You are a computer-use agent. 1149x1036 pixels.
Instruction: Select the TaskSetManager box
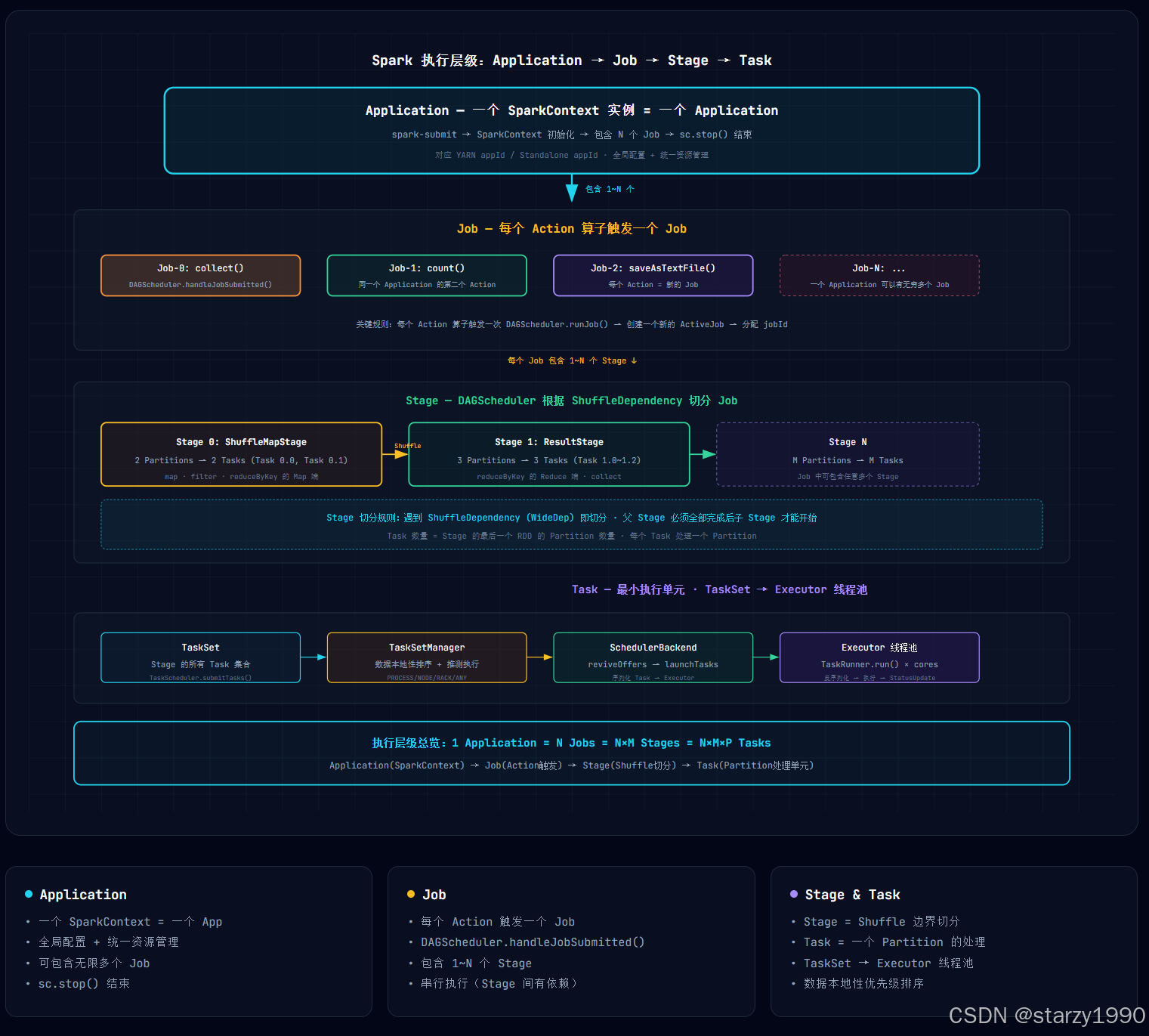point(427,657)
